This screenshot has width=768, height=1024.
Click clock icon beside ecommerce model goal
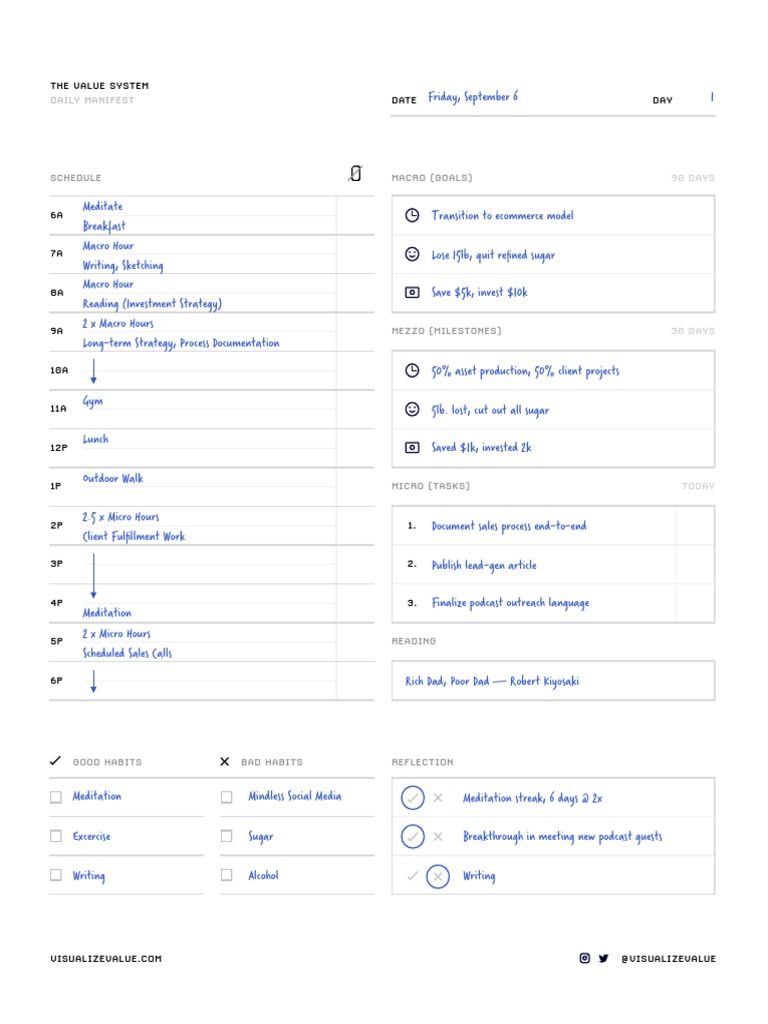point(412,215)
